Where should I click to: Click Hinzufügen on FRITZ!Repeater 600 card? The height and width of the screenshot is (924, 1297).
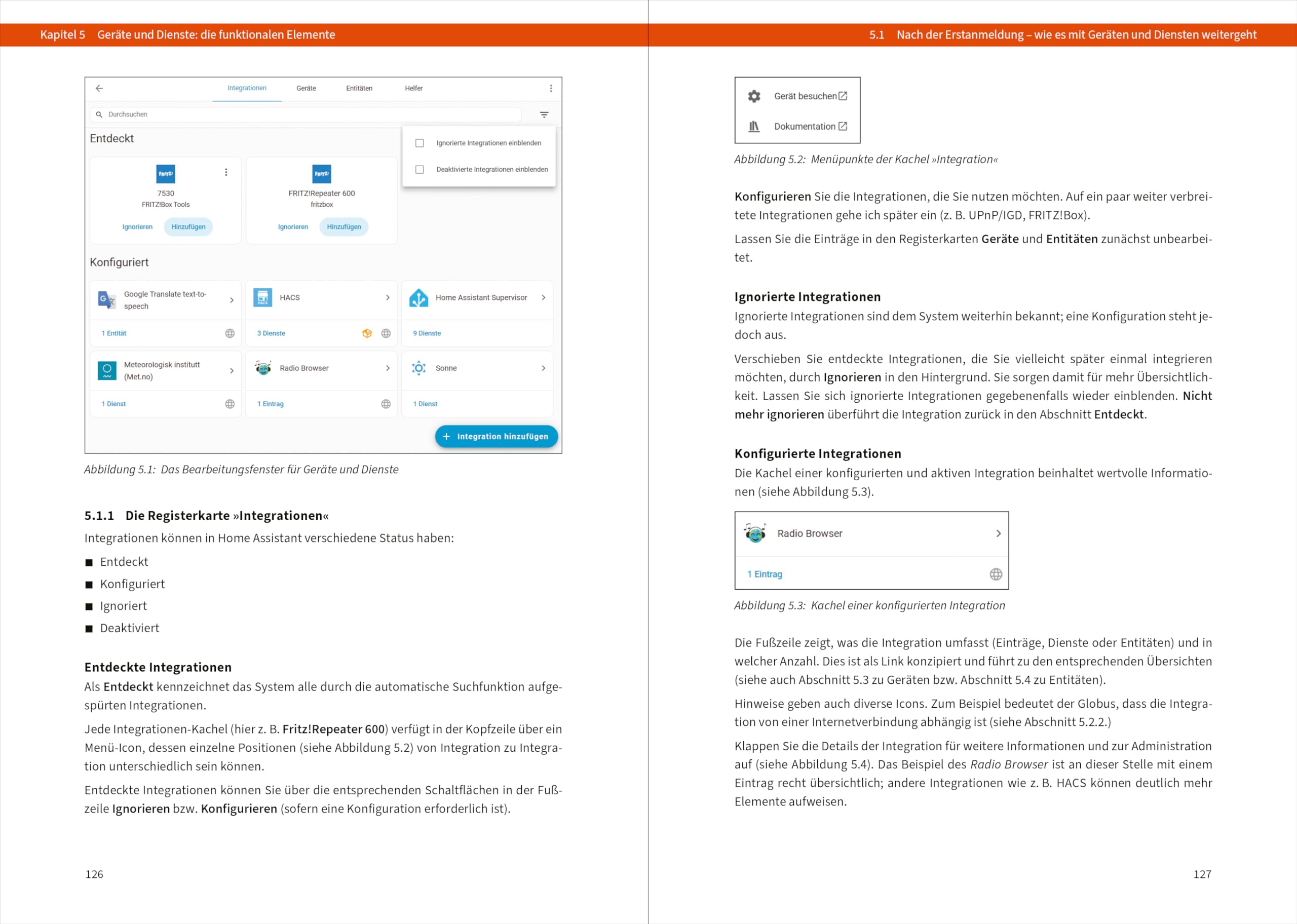point(344,227)
